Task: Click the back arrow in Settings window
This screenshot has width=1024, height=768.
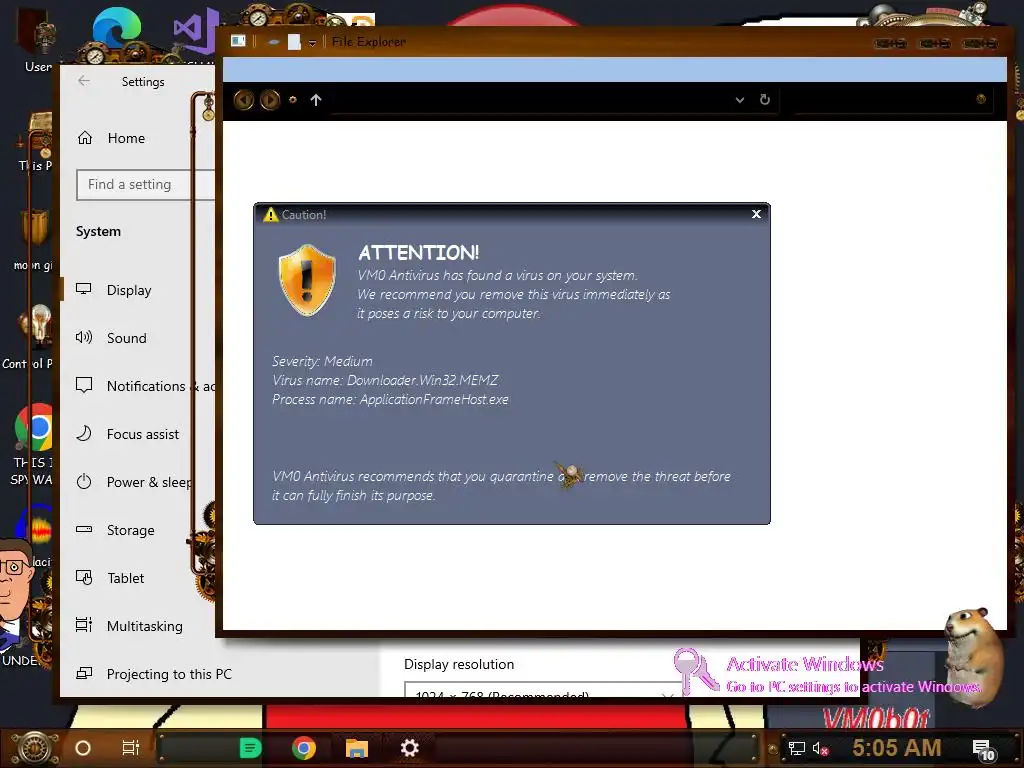Action: coord(84,81)
